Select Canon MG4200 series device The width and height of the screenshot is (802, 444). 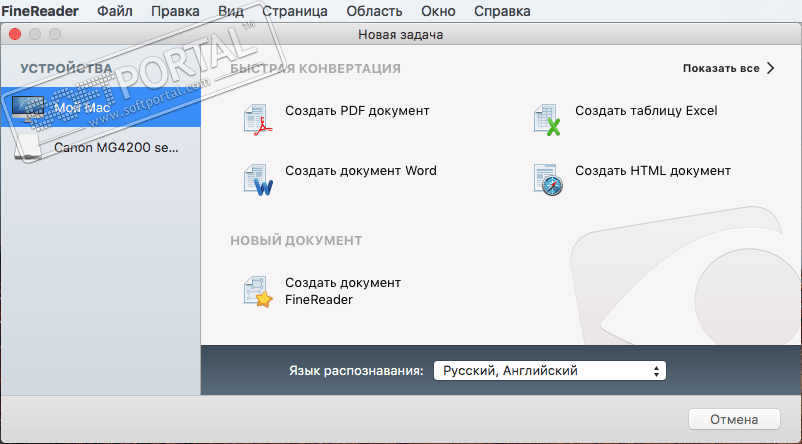coord(100,148)
